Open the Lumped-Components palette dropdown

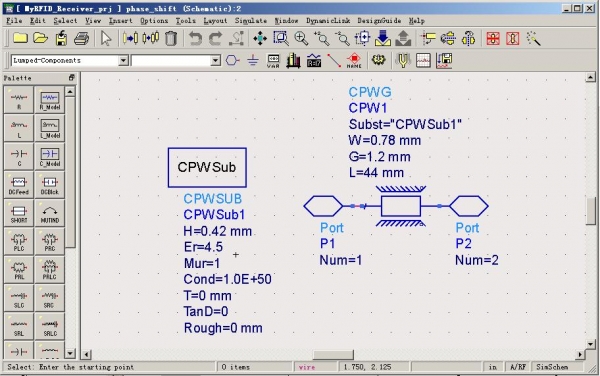pos(123,60)
